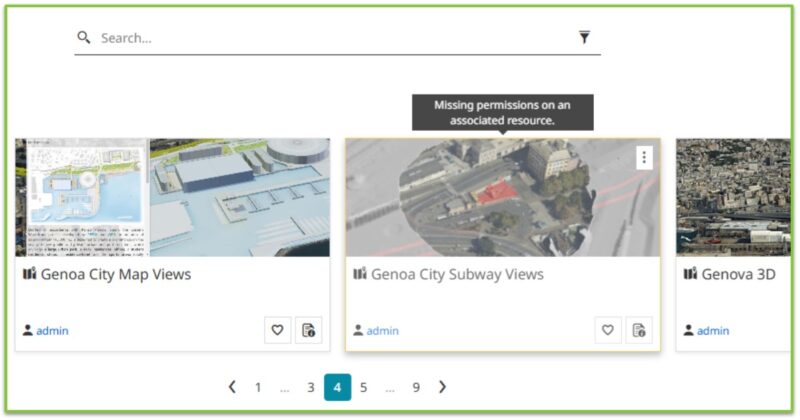Open Genoa City Map Views thumbnail

click(x=172, y=197)
